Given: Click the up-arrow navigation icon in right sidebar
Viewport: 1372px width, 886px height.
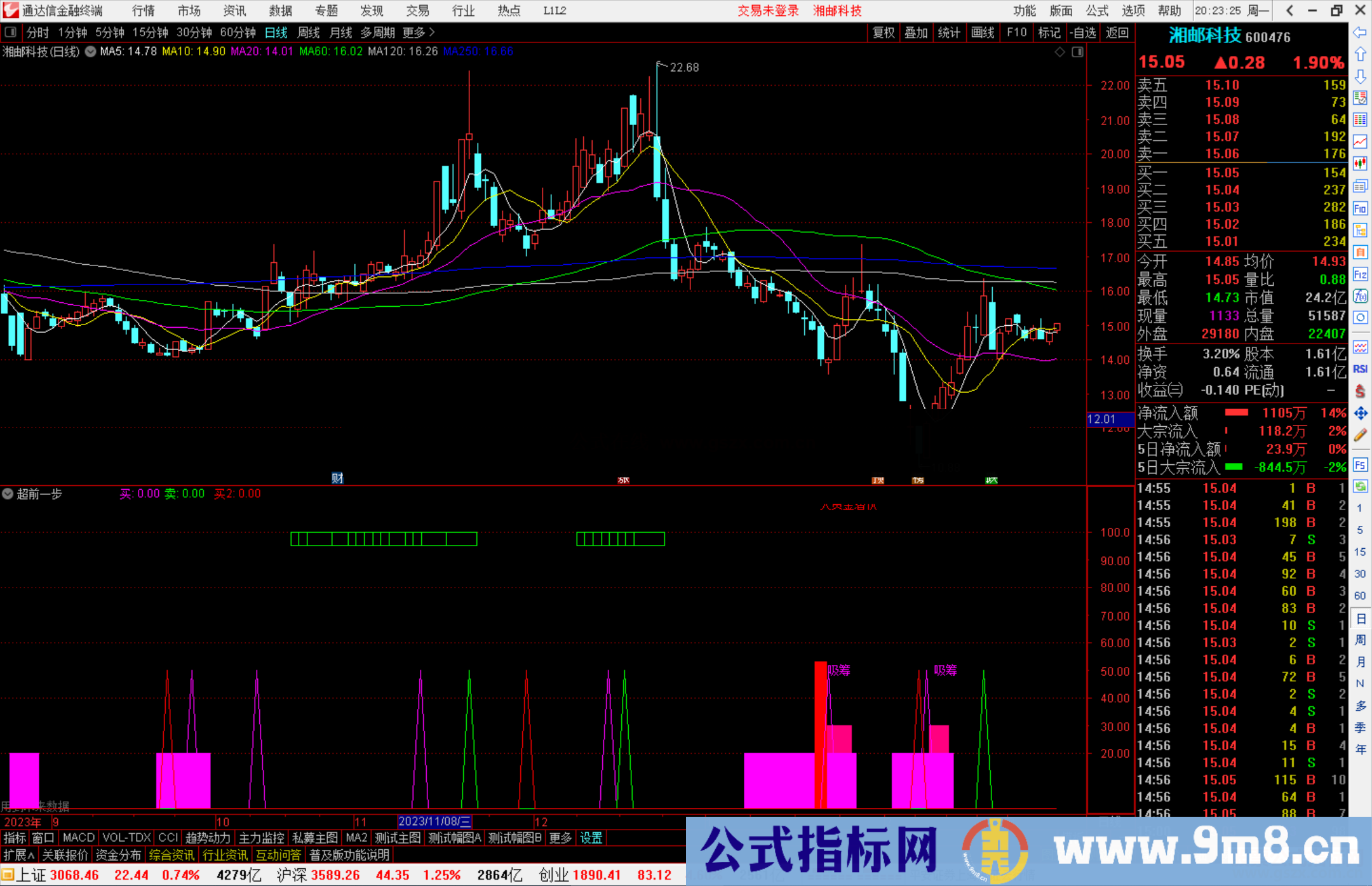Looking at the screenshot, I should 1361,54.
